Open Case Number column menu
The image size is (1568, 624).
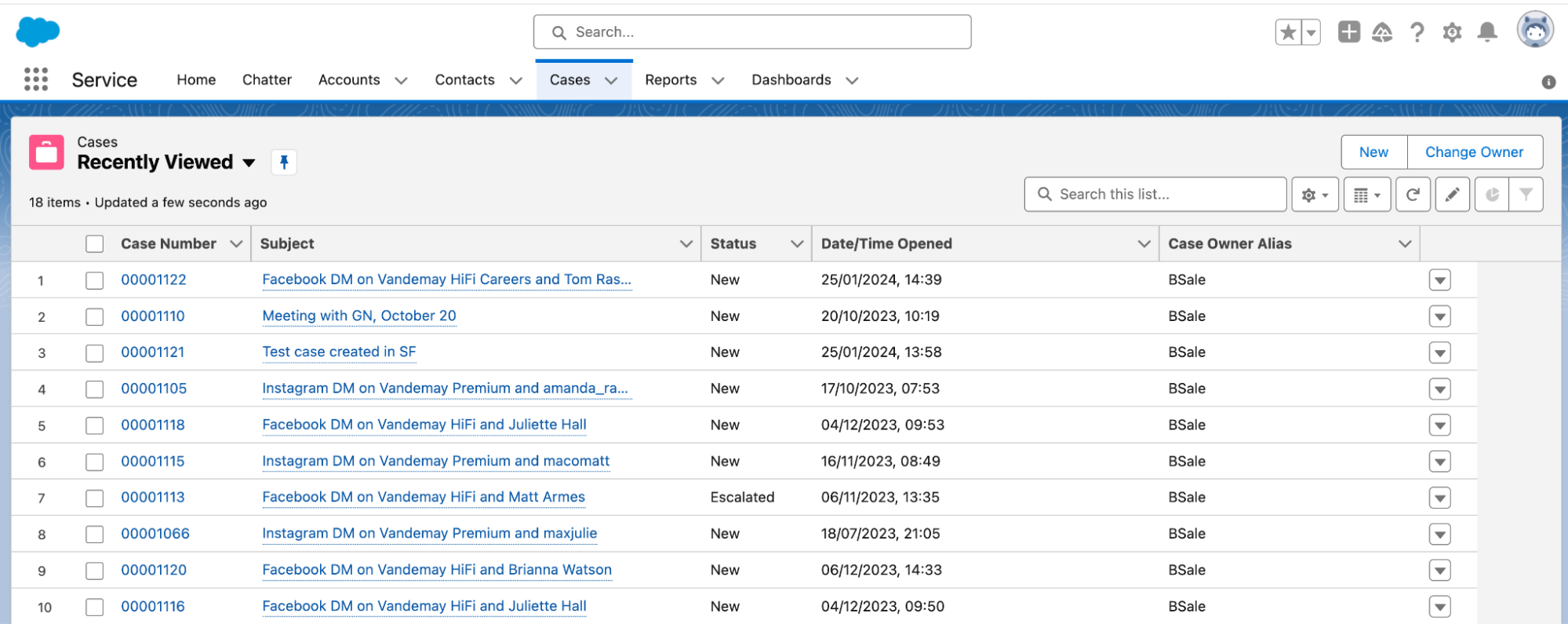tap(236, 244)
